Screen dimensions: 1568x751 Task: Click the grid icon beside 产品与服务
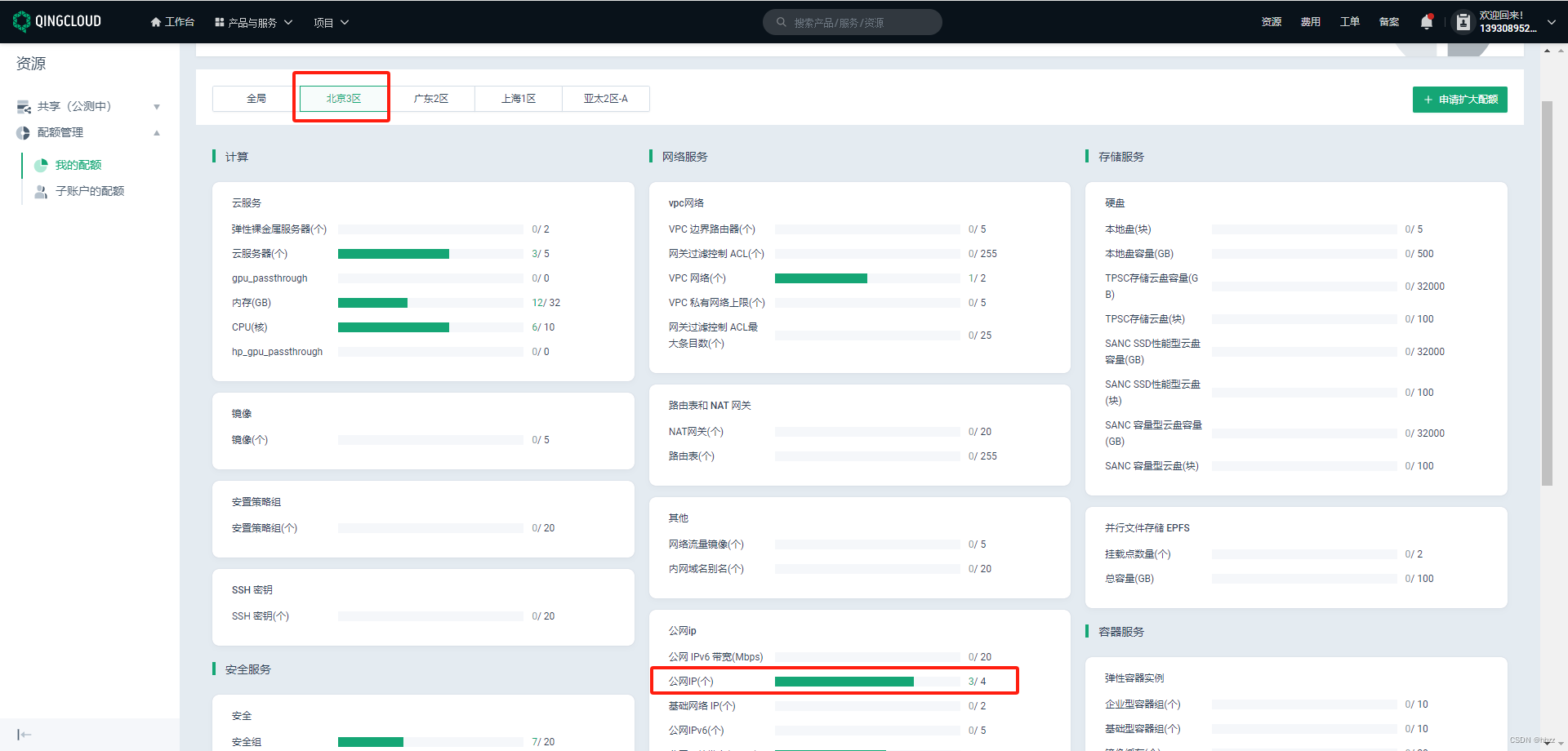point(220,22)
